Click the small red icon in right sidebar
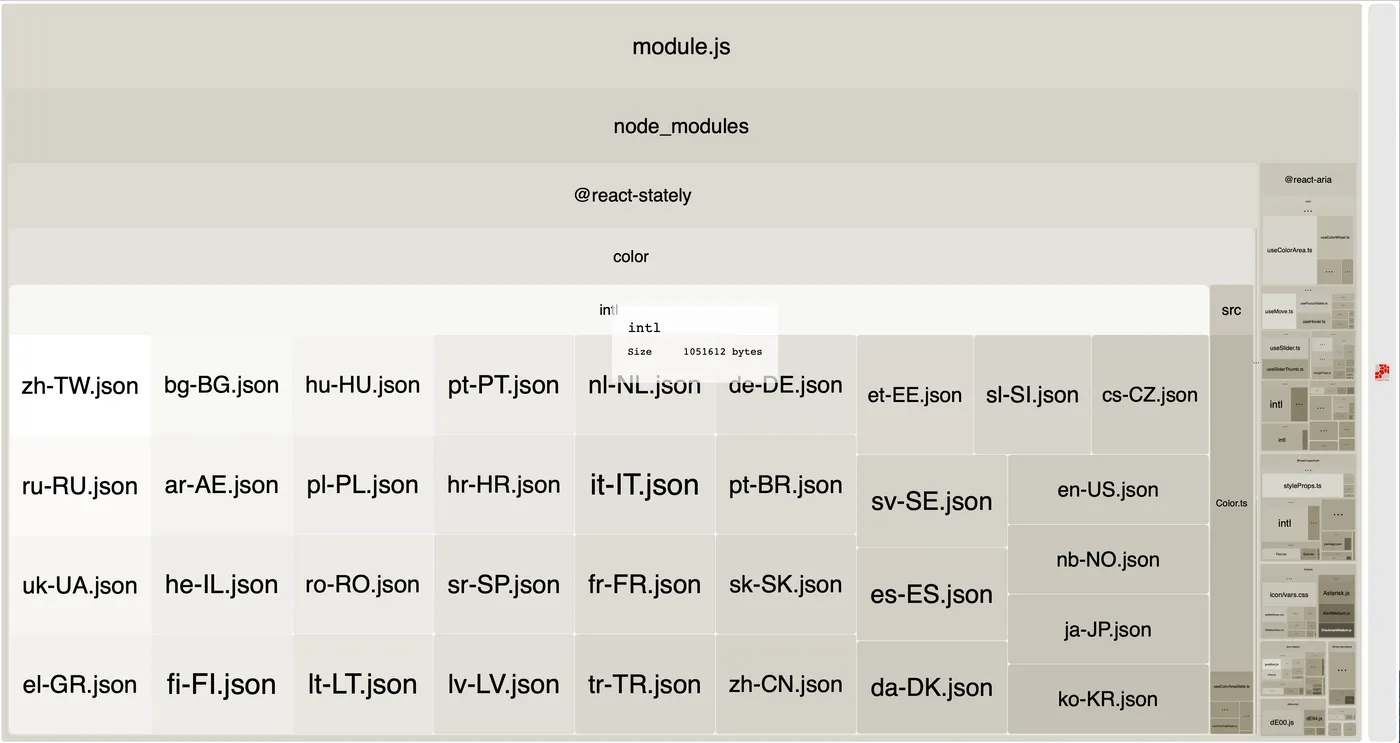This screenshot has width=1400, height=743. (1382, 372)
